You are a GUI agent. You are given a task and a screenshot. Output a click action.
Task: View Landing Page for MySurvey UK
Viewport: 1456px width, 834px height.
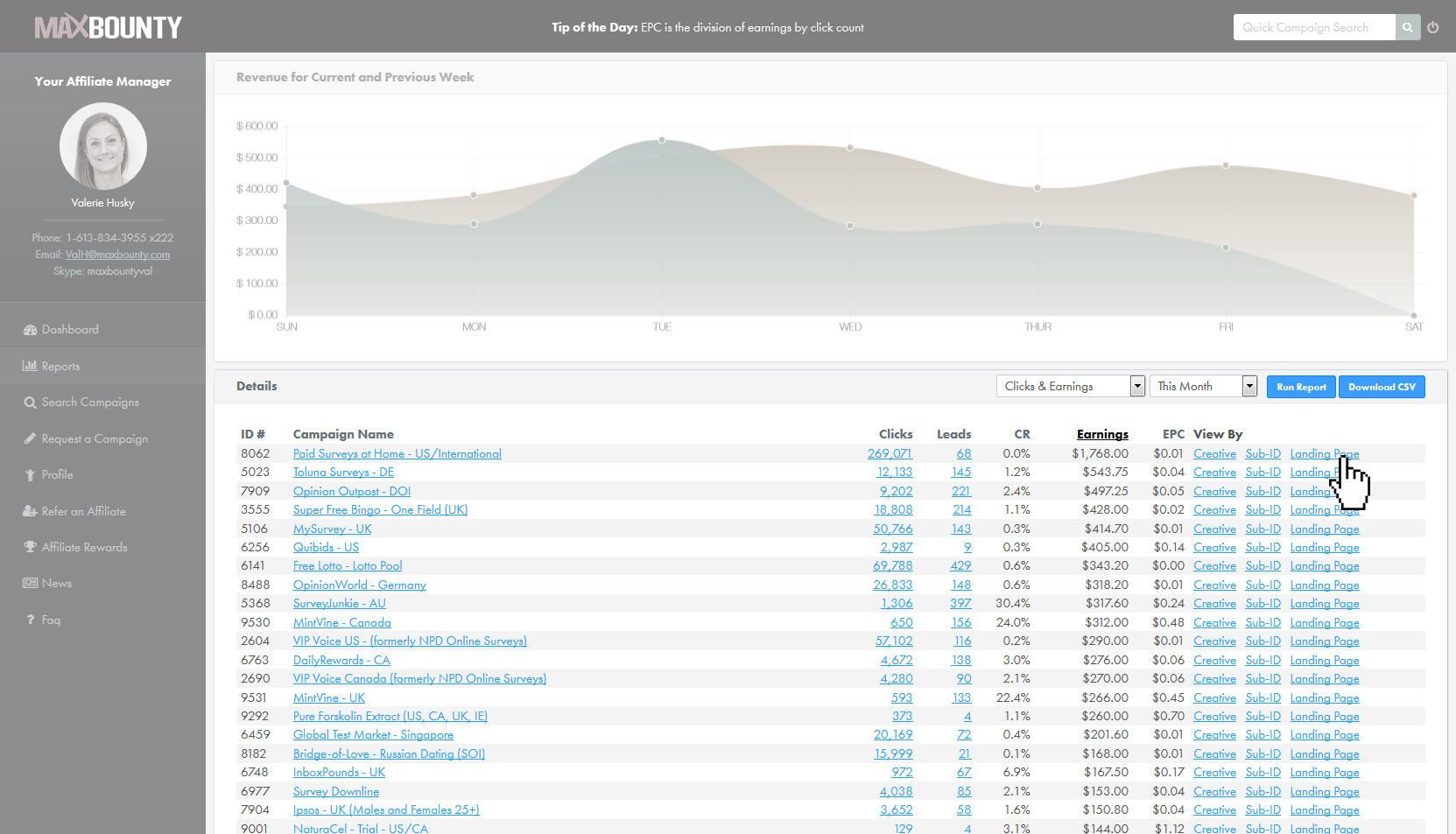point(1325,529)
